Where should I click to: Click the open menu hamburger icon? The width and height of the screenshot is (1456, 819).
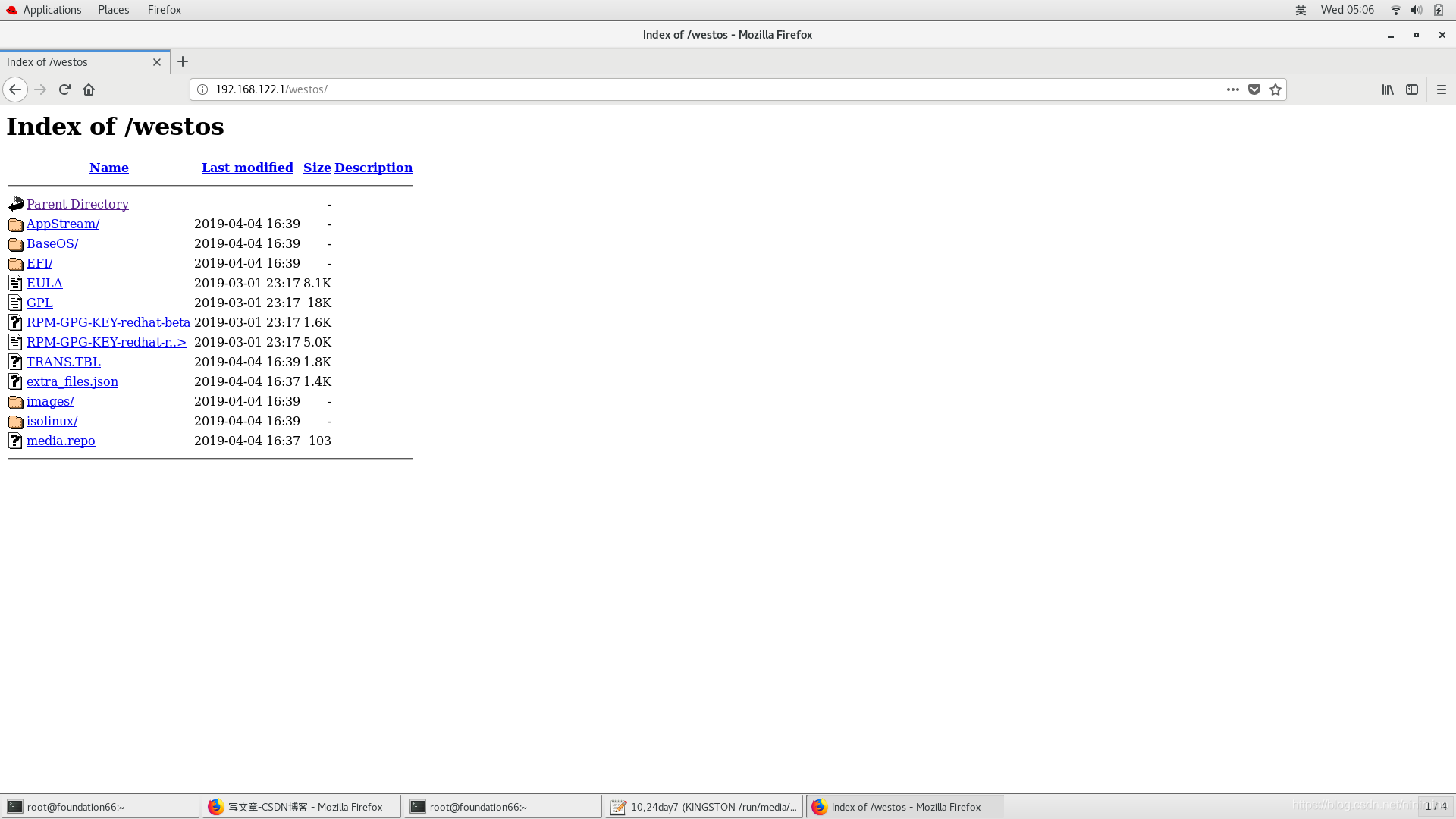pos(1441,89)
